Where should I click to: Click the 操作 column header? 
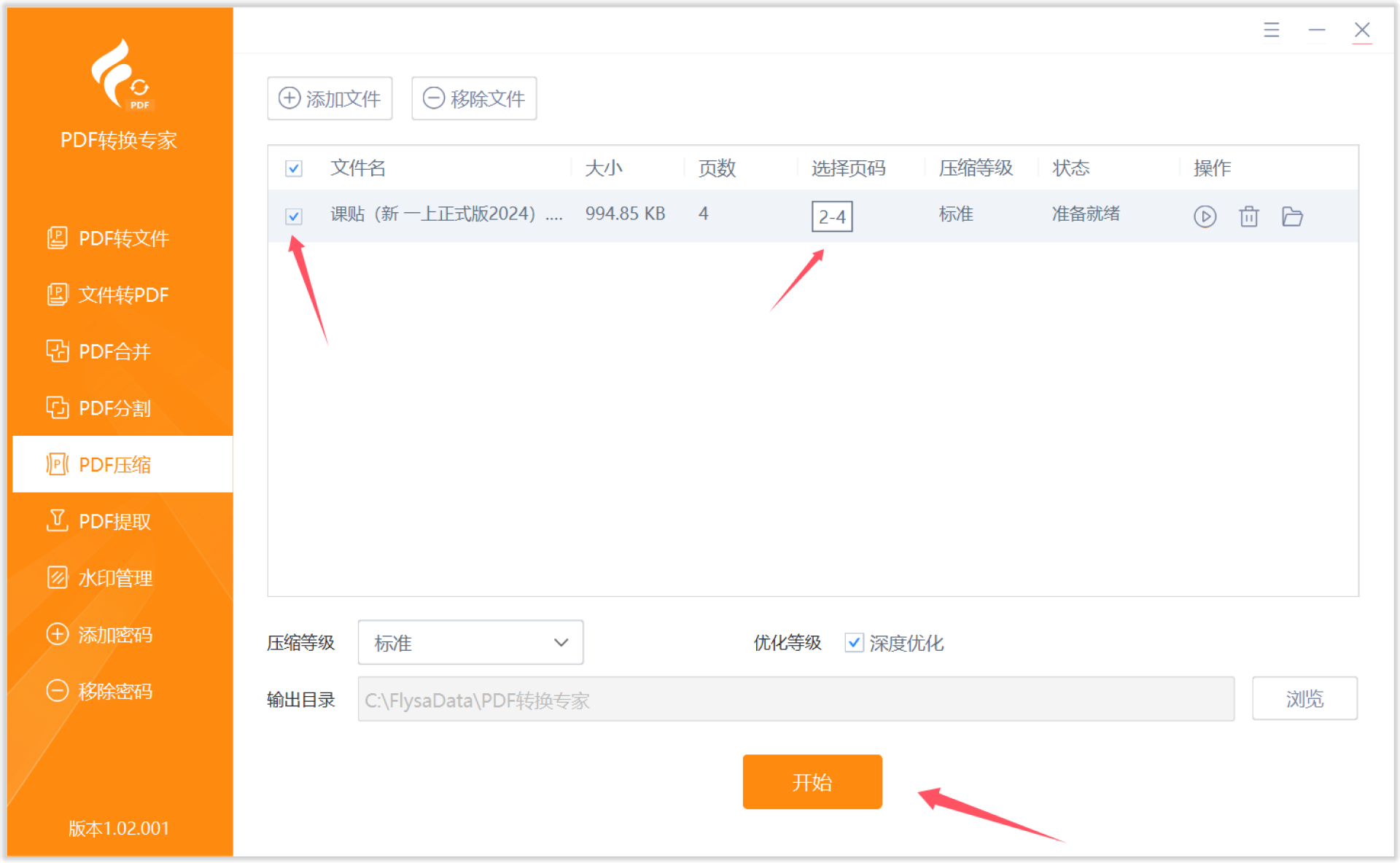coord(1212,168)
